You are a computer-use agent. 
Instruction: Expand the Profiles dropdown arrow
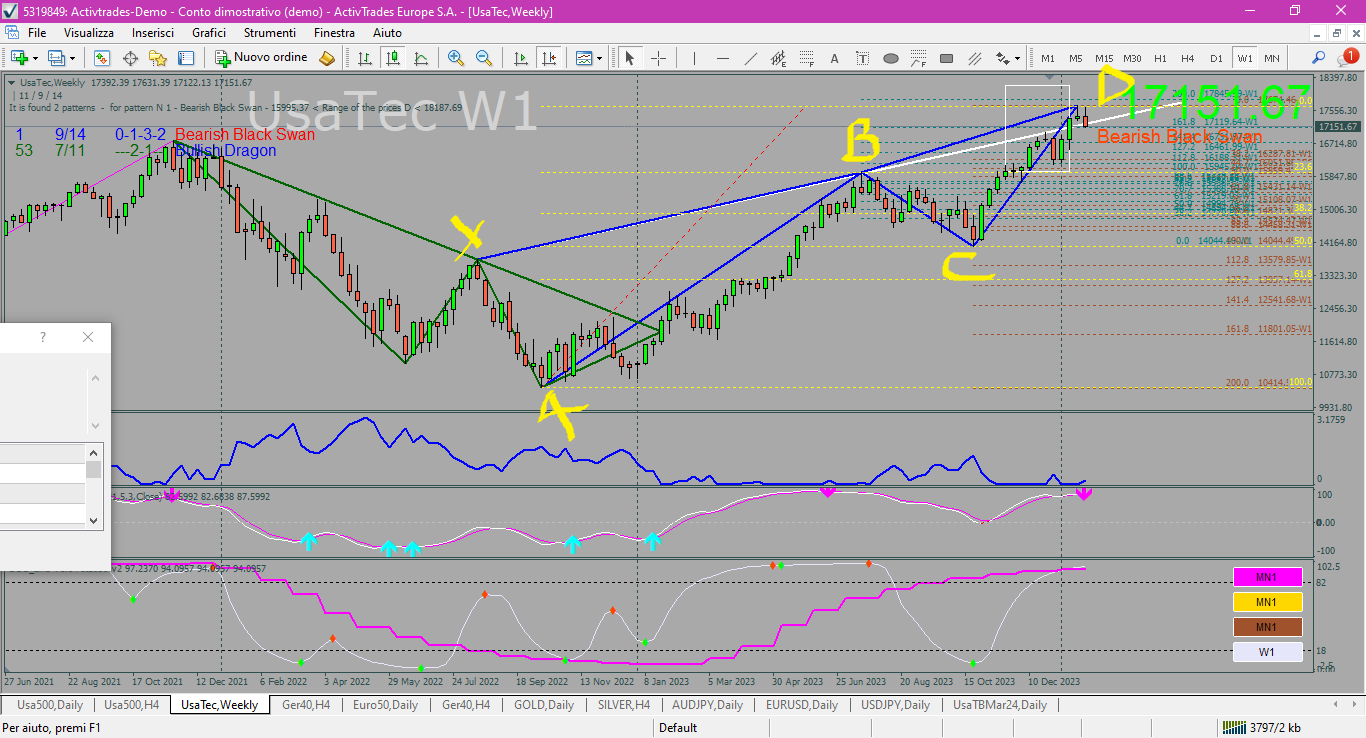coord(72,58)
